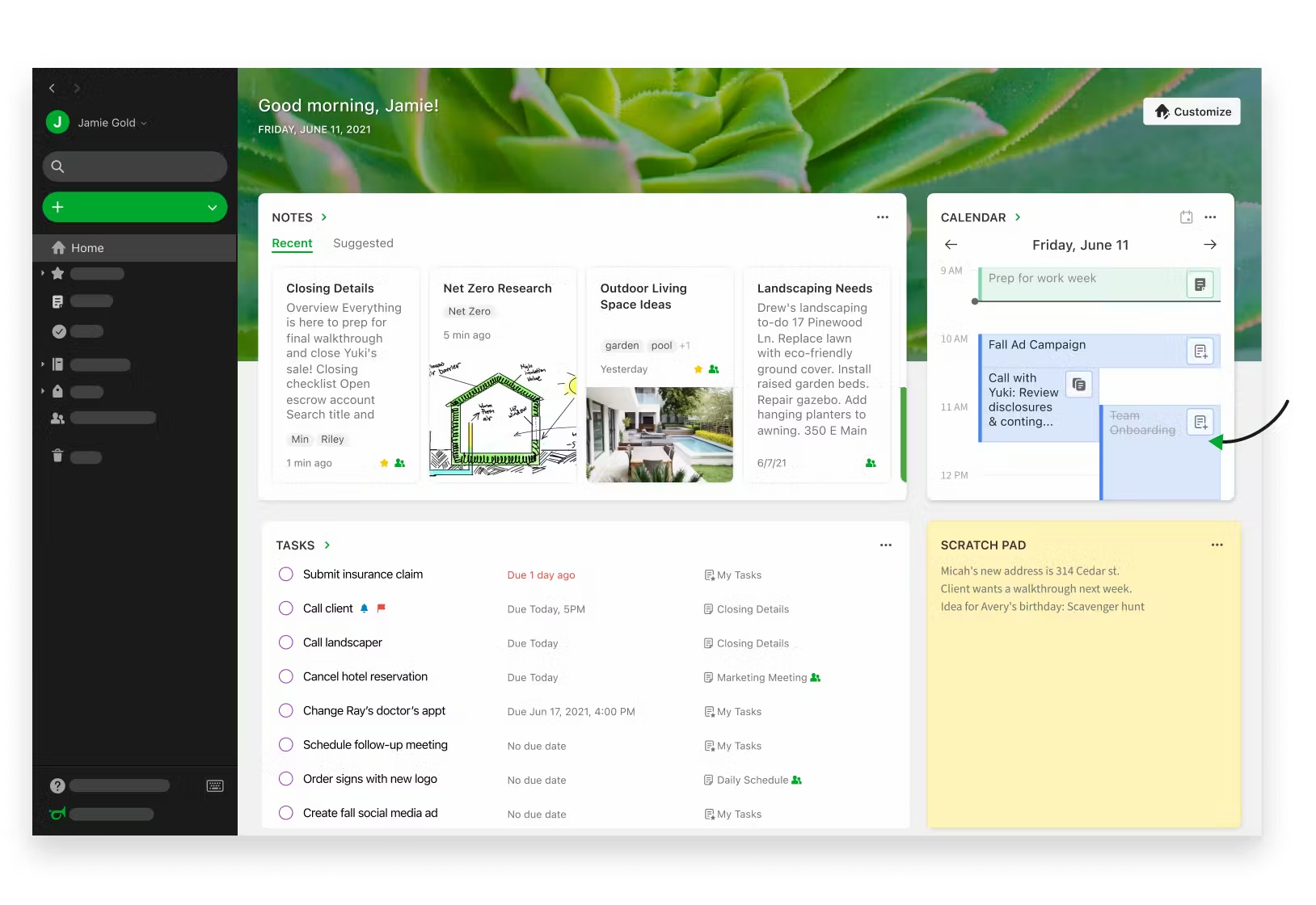Expand the Notebooks disclosure triangle in sidebar
The image size is (1316, 905).
point(43,364)
